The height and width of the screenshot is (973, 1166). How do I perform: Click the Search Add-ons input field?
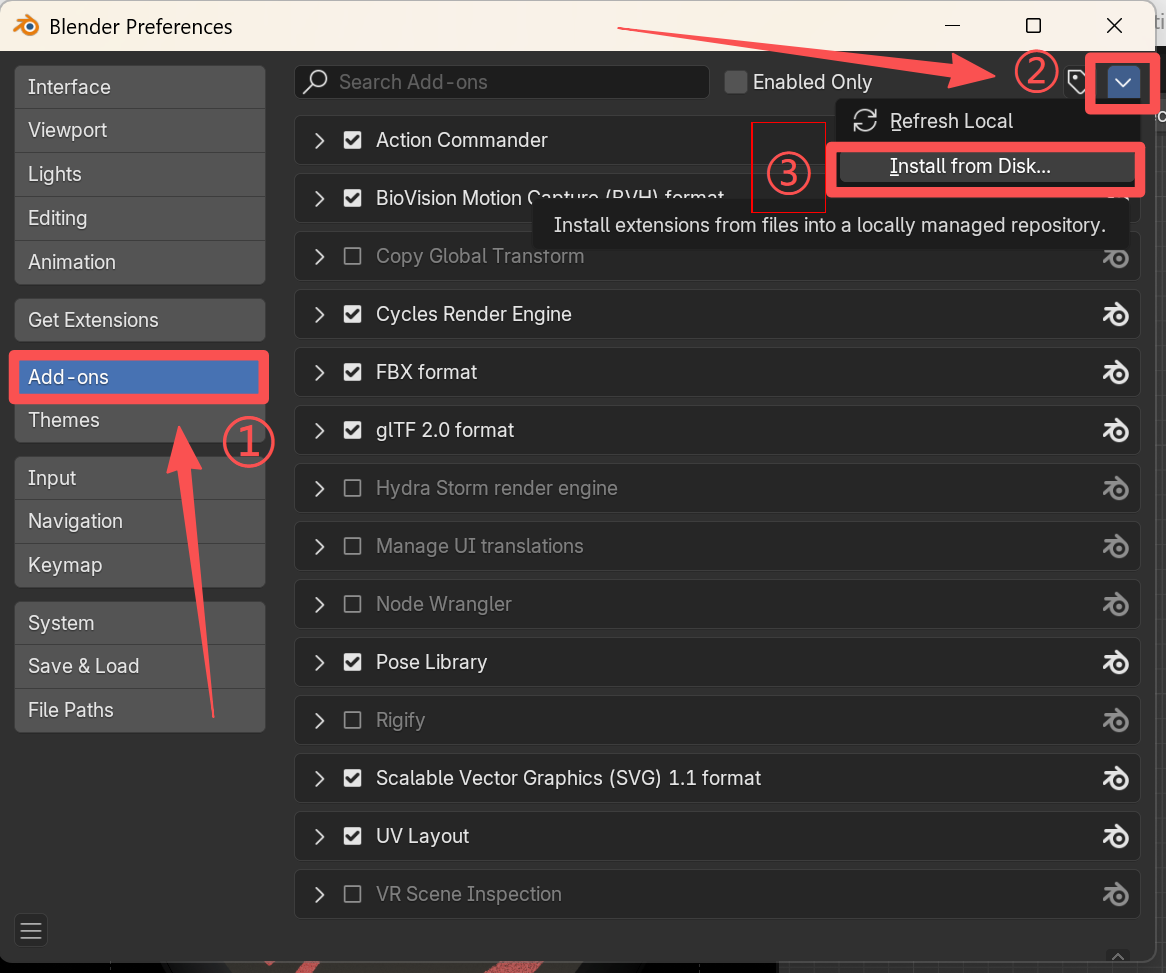click(502, 82)
